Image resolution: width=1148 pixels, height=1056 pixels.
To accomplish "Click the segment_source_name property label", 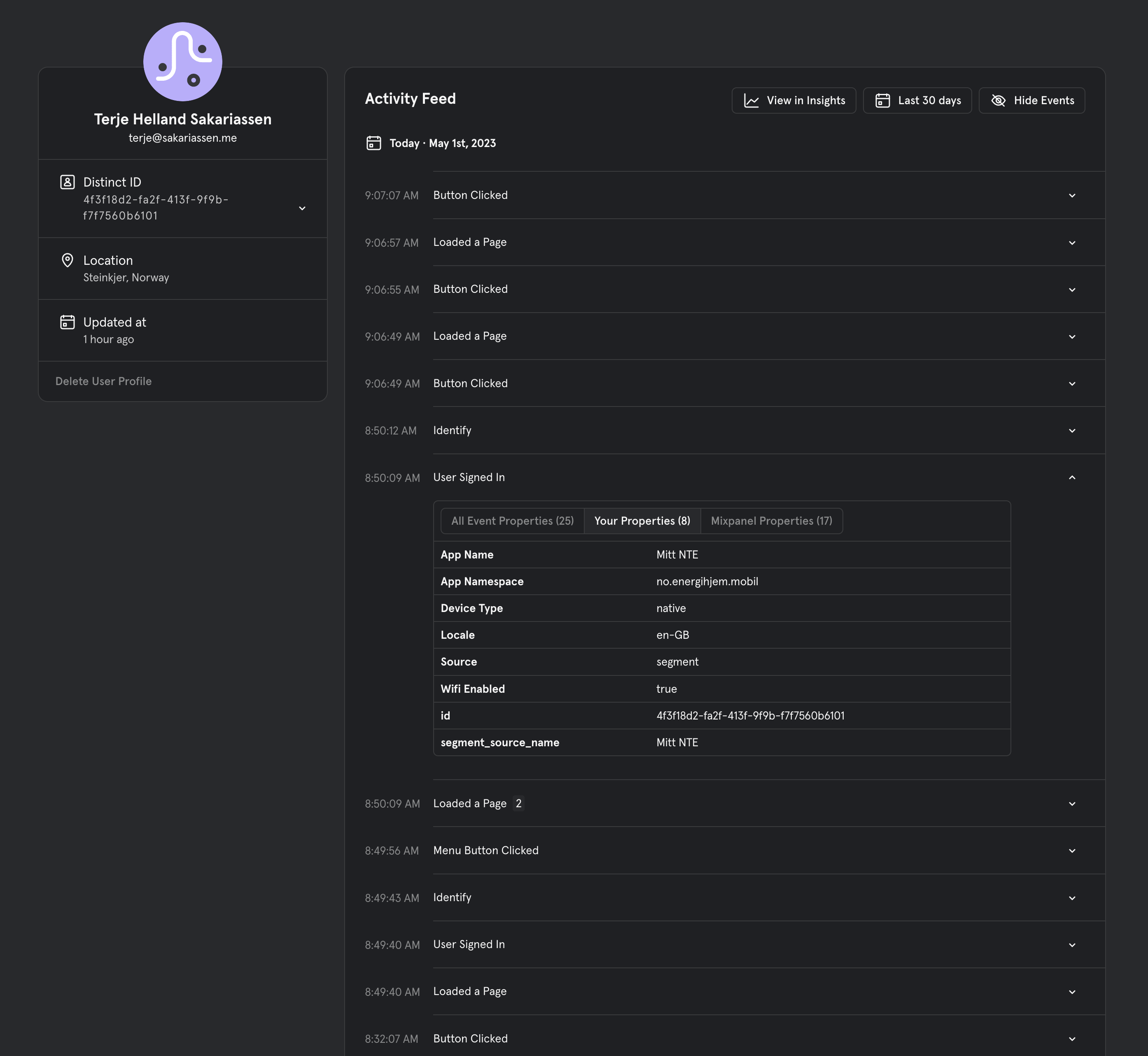I will (x=500, y=743).
